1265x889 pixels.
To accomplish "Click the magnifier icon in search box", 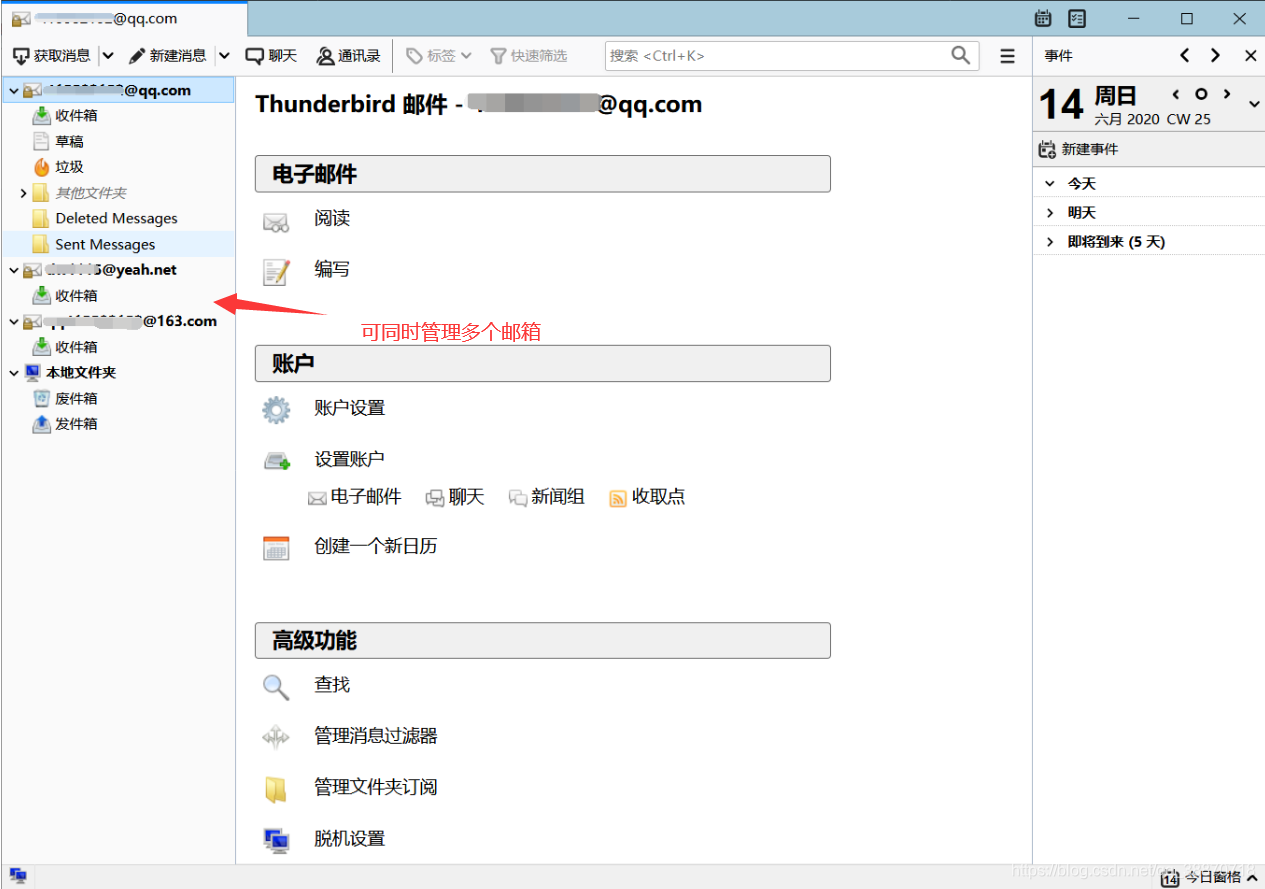I will [960, 55].
